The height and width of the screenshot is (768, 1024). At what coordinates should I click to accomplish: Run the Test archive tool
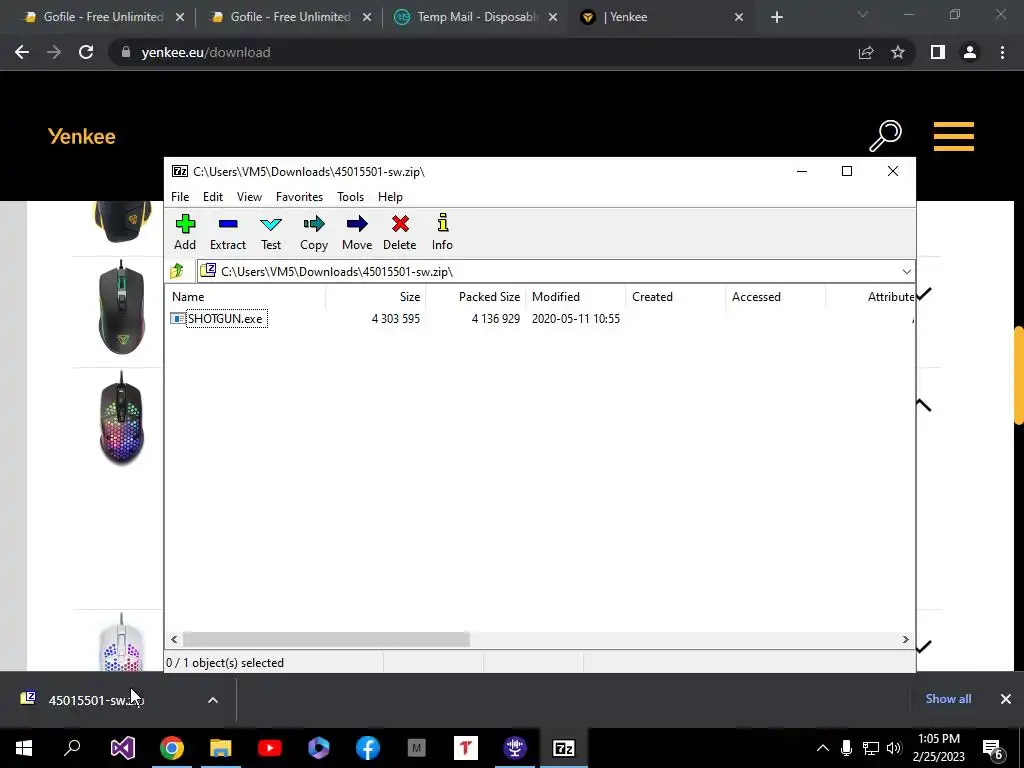click(271, 232)
